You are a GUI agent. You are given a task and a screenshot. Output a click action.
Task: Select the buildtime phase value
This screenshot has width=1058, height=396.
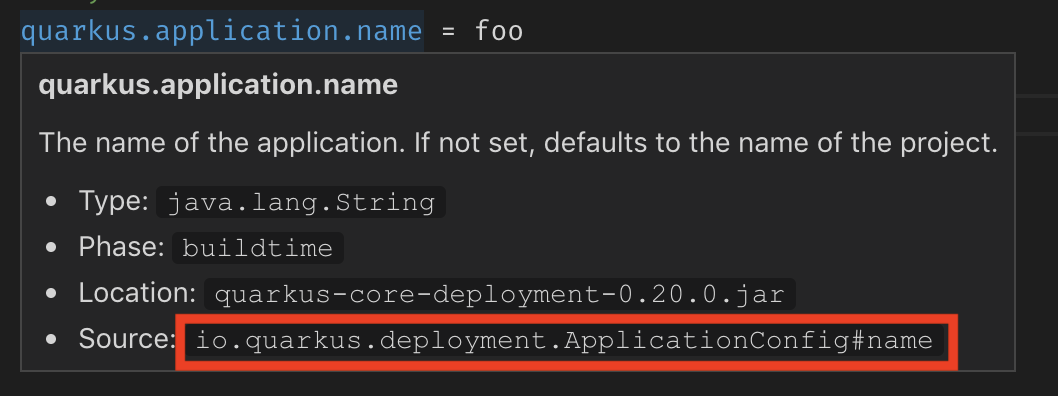(258, 248)
